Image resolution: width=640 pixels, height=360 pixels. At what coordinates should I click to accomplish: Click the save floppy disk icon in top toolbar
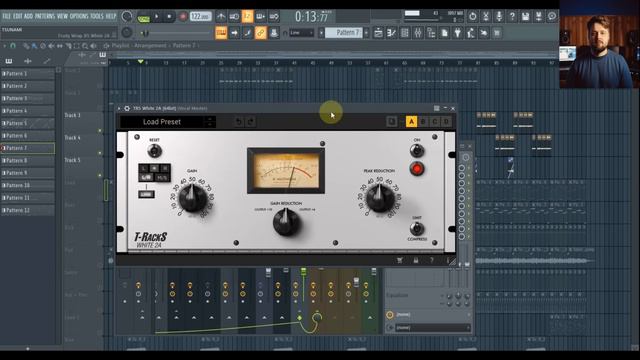[x=525, y=16]
